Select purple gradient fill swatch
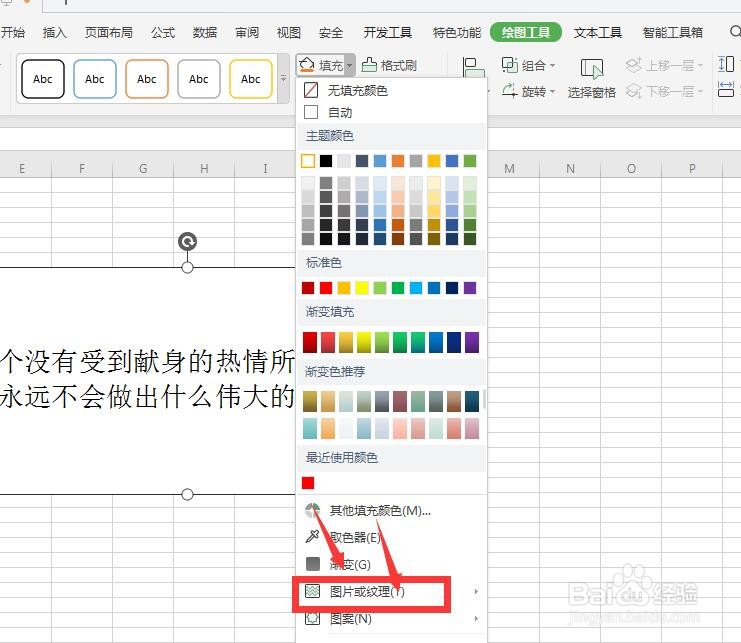This screenshot has height=643, width=741. tap(472, 343)
